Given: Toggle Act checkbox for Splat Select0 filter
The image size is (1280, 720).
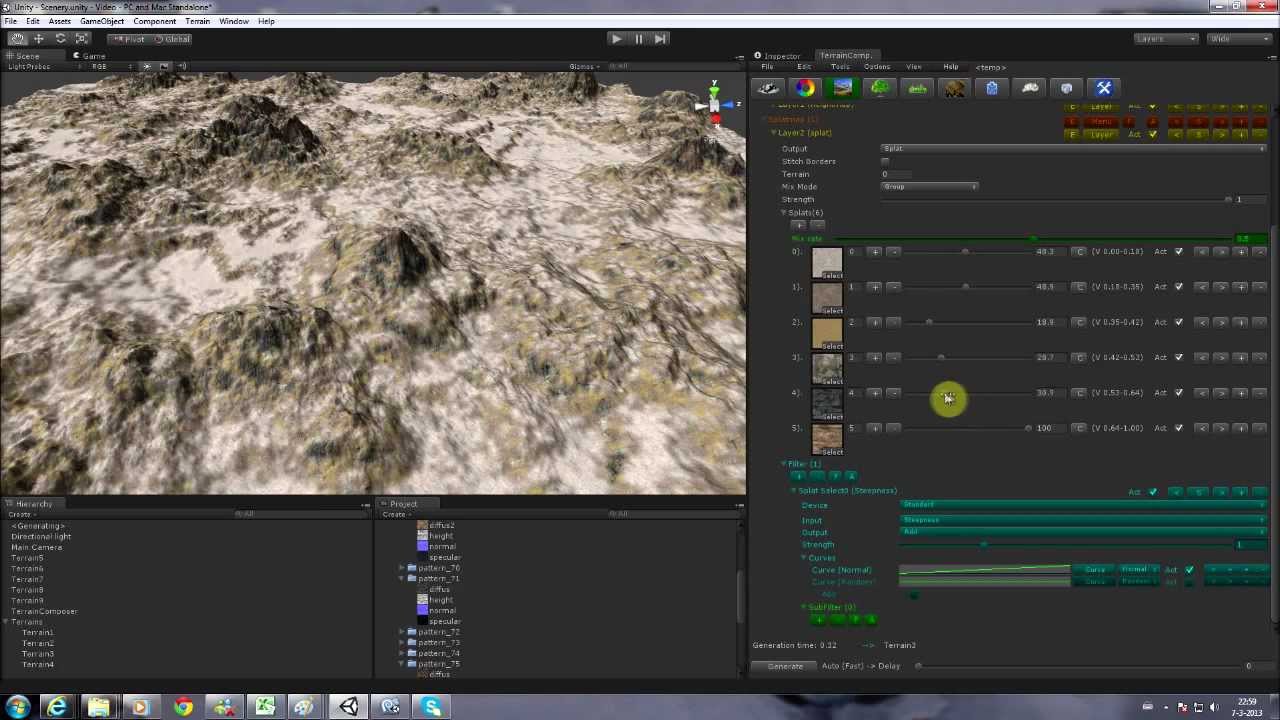Looking at the screenshot, I should 1153,492.
